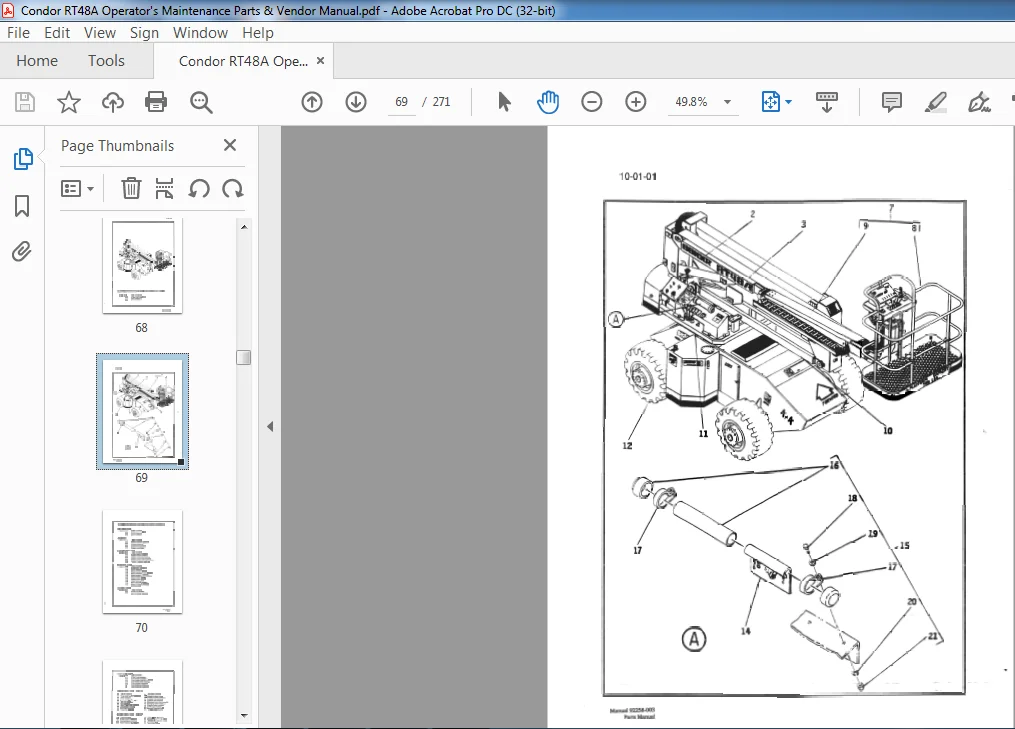Open the Sign menu

click(144, 32)
